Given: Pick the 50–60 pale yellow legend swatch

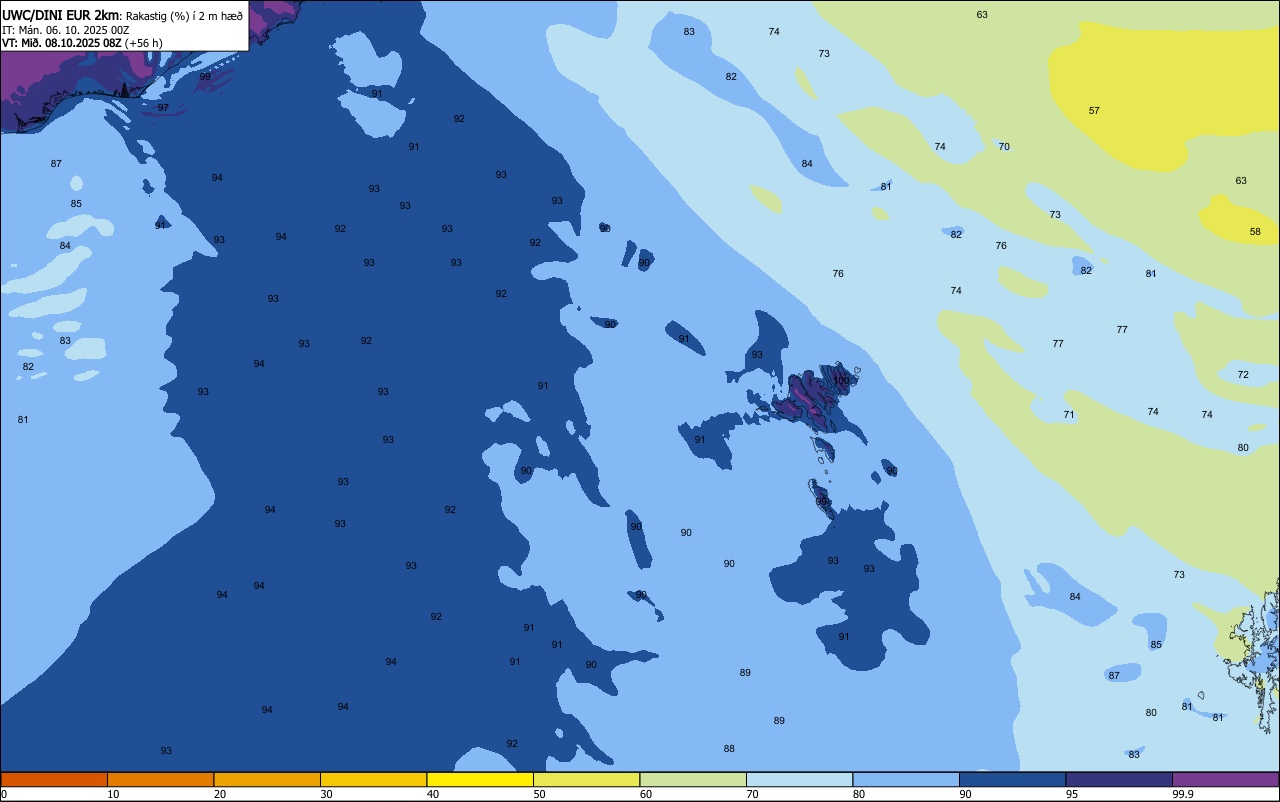Looking at the screenshot, I should coord(586,779).
